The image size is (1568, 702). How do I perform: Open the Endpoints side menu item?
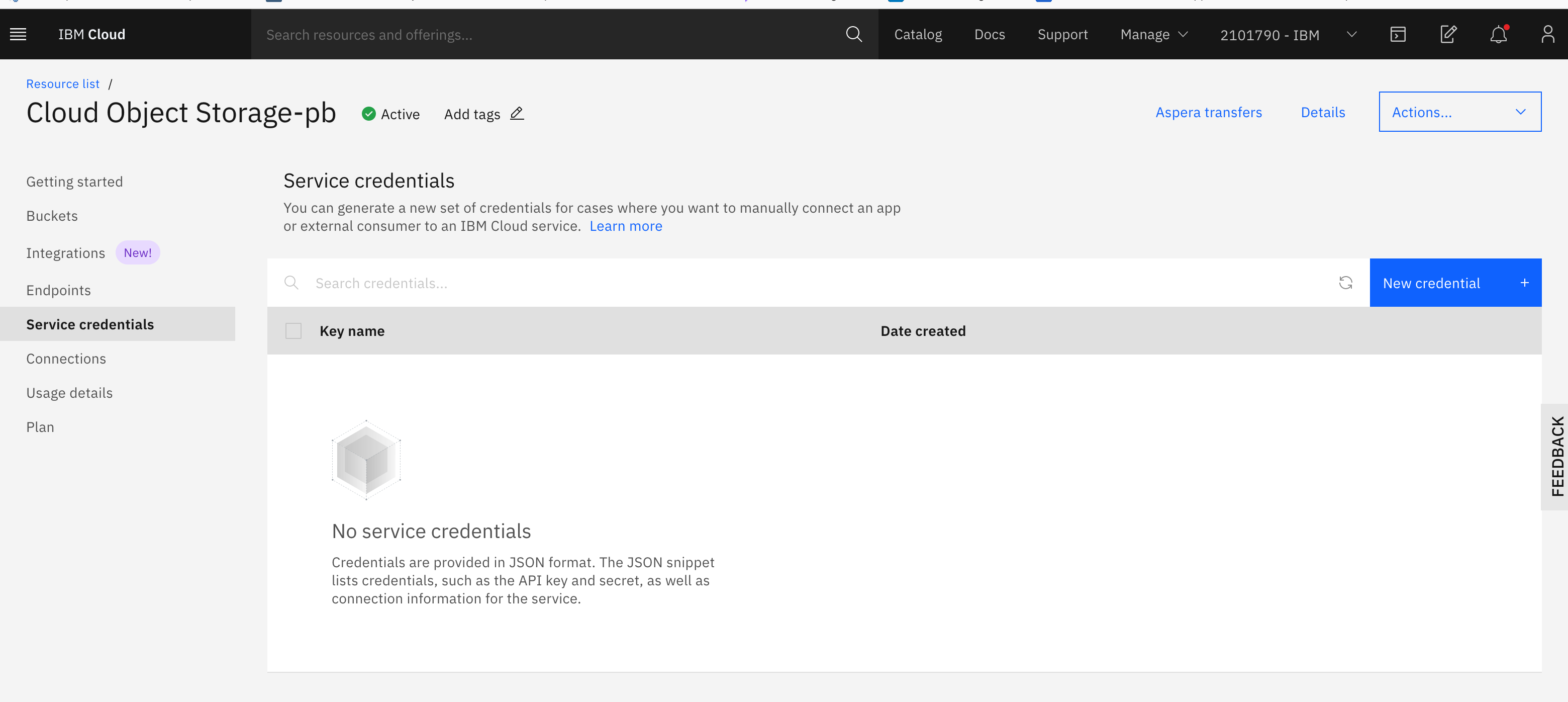tap(58, 291)
